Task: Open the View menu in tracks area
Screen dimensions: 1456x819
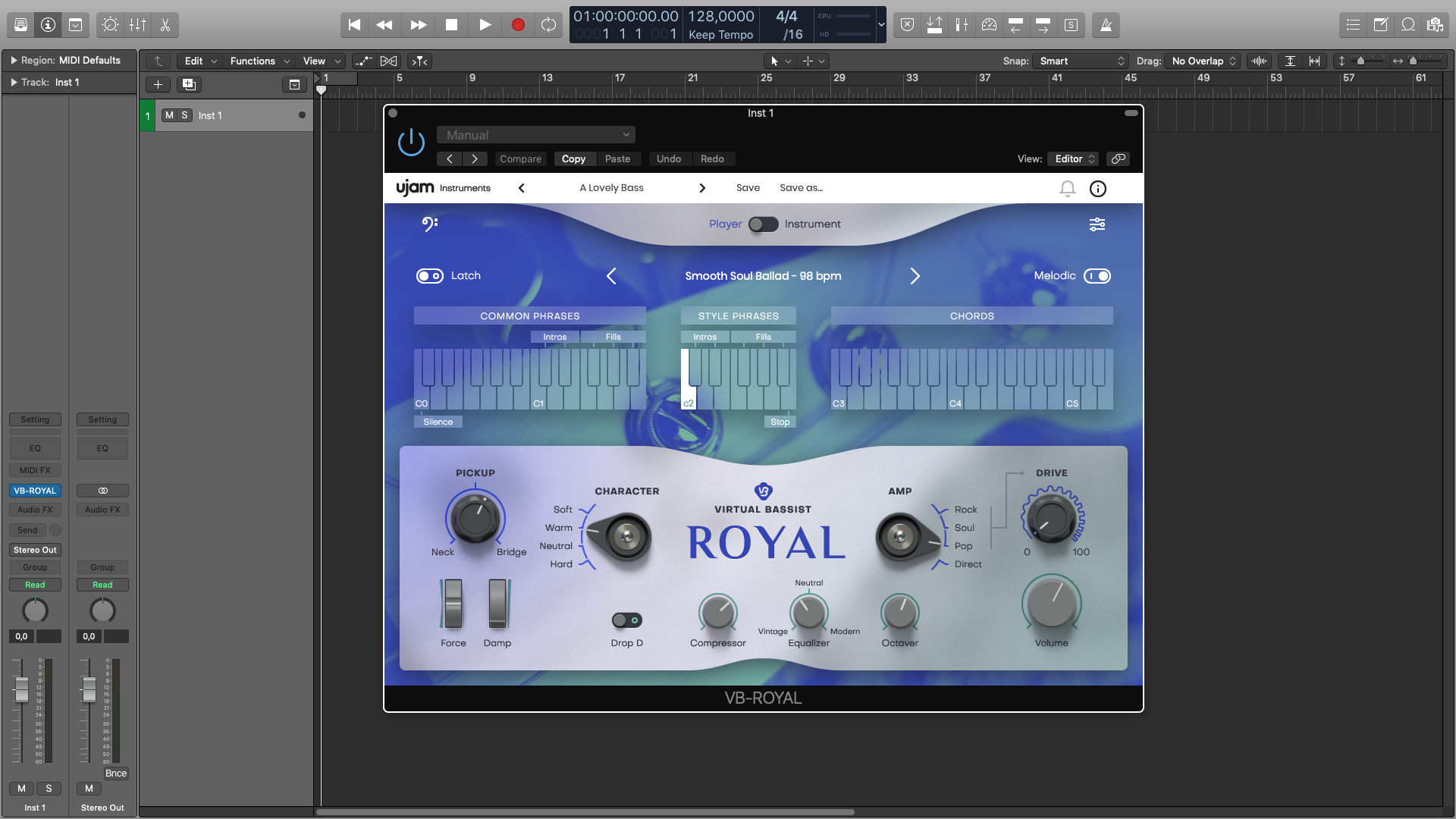Action: pyautogui.click(x=321, y=61)
